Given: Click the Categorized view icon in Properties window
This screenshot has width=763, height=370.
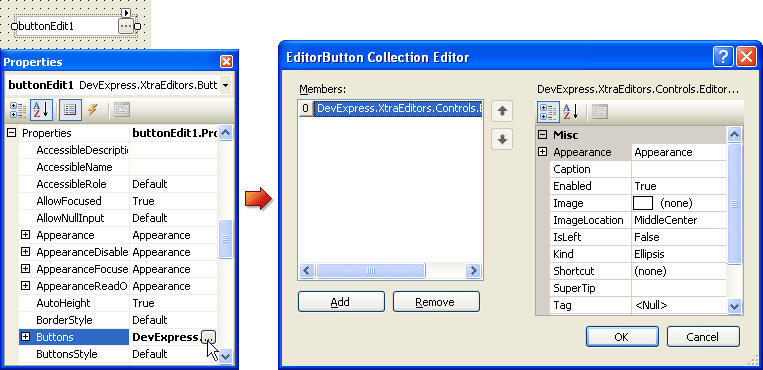Looking at the screenshot, I should [x=18, y=111].
